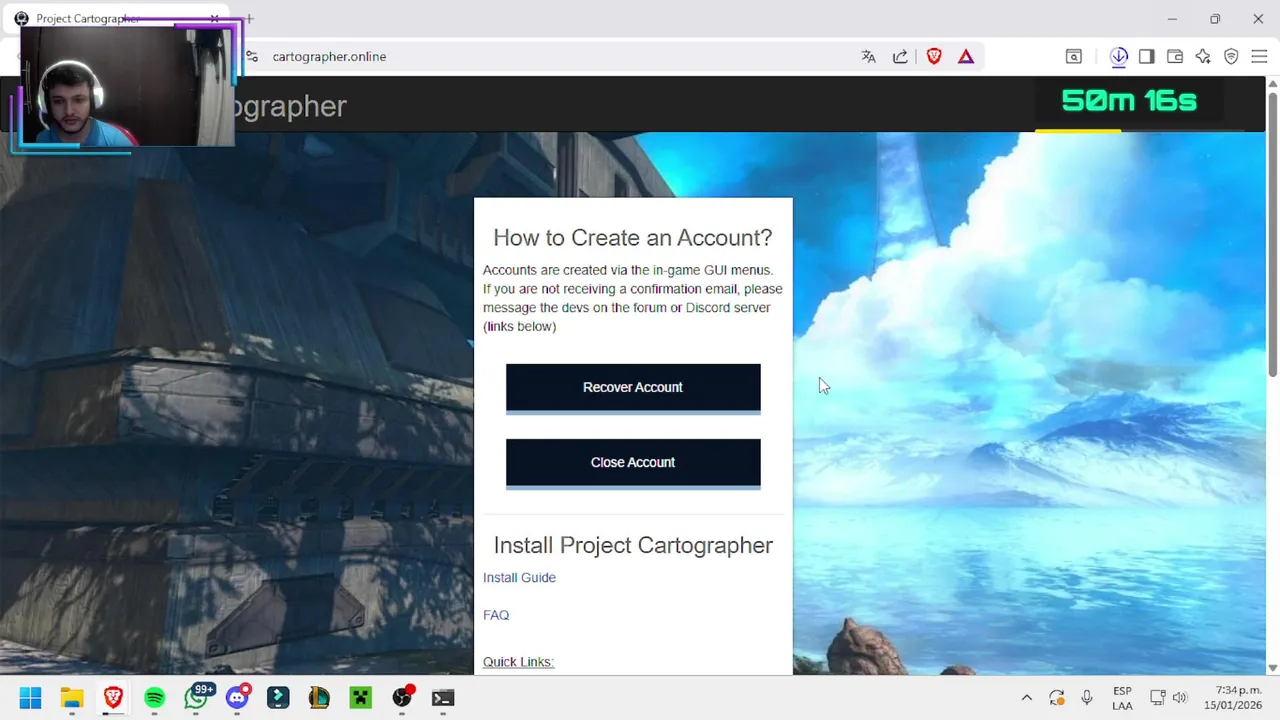Click the Quick Links heading text
This screenshot has height=720, width=1280.
pos(518,662)
